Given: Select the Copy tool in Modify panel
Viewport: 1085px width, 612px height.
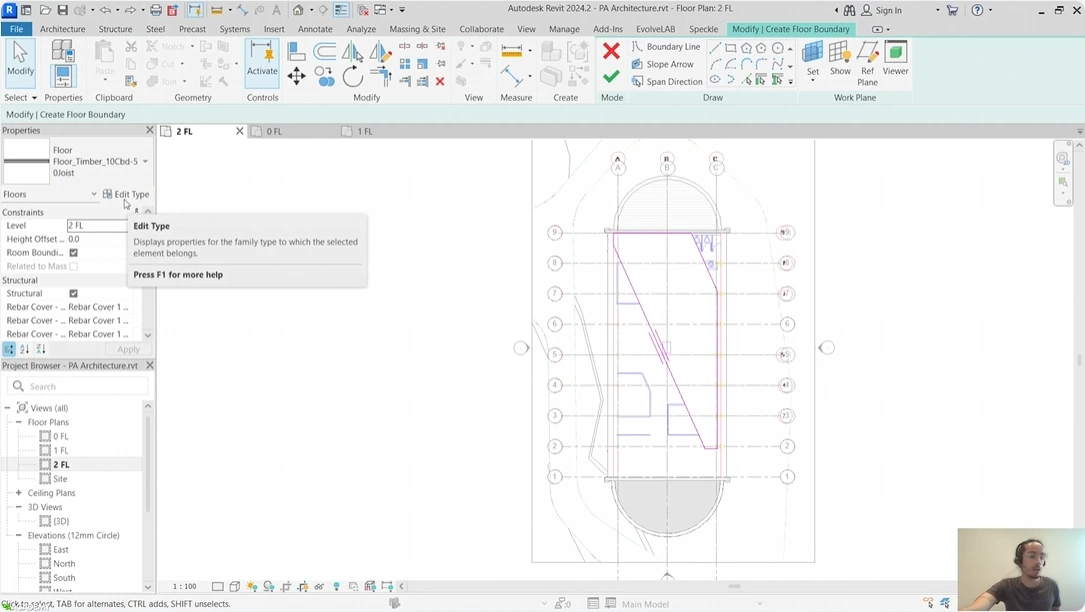Looking at the screenshot, I should pyautogui.click(x=325, y=76).
